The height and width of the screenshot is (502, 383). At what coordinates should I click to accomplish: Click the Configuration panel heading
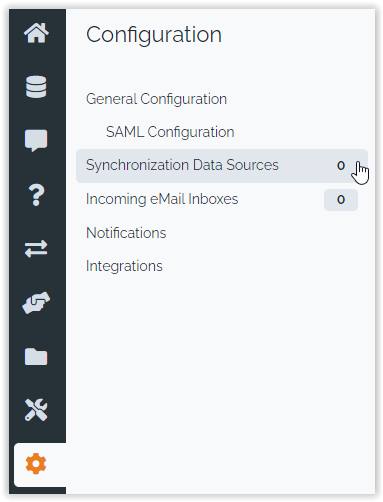[154, 35]
